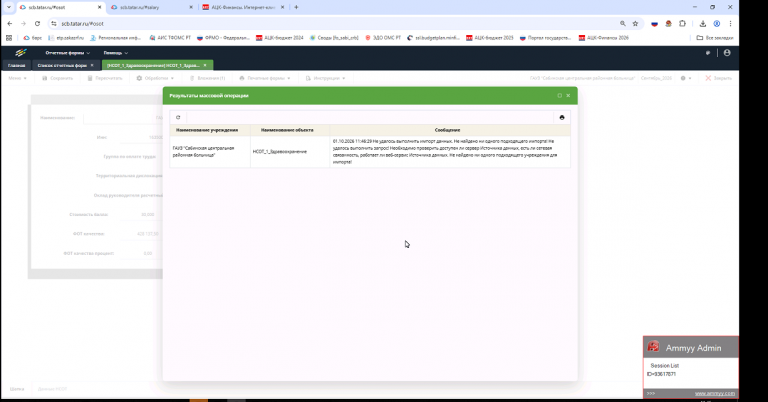Open site info icon in address bar

(54, 24)
